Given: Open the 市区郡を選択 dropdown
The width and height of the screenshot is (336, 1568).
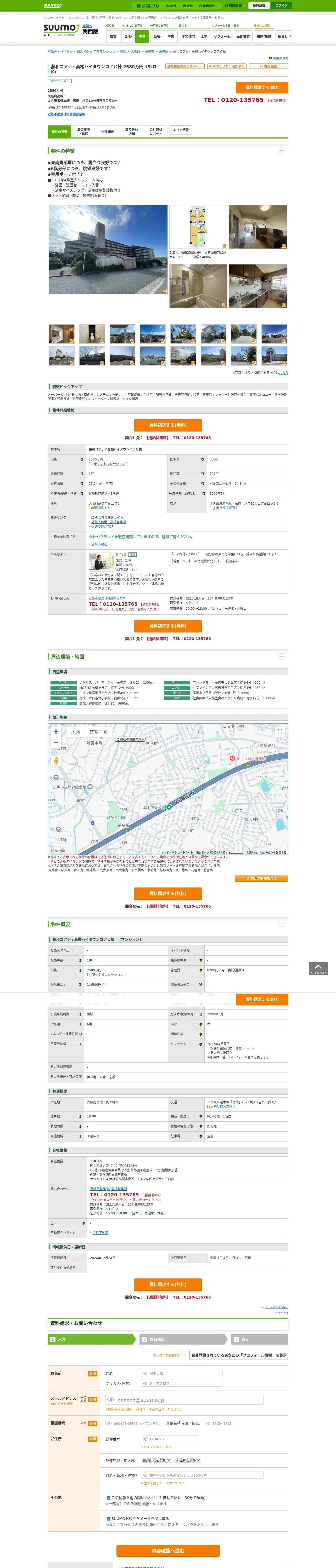Looking at the screenshot, I should [x=188, y=1460].
